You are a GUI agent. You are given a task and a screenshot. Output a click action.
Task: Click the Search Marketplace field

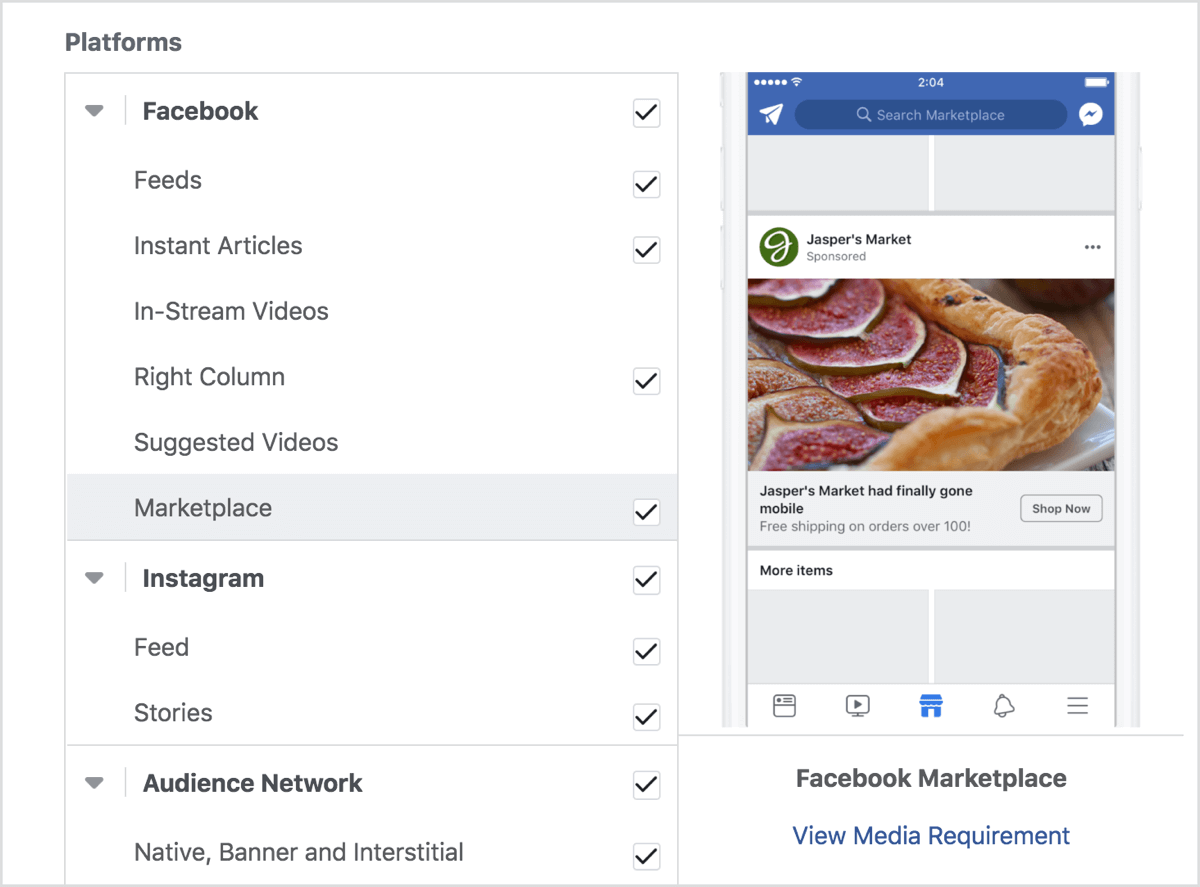pos(931,115)
